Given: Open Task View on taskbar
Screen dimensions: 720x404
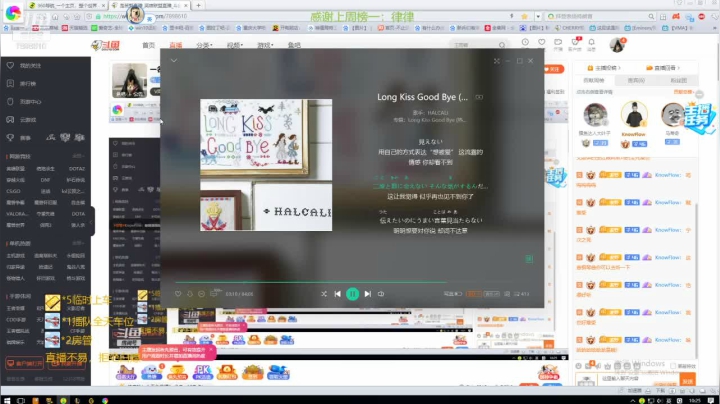Looking at the screenshot, I should 21,400.
